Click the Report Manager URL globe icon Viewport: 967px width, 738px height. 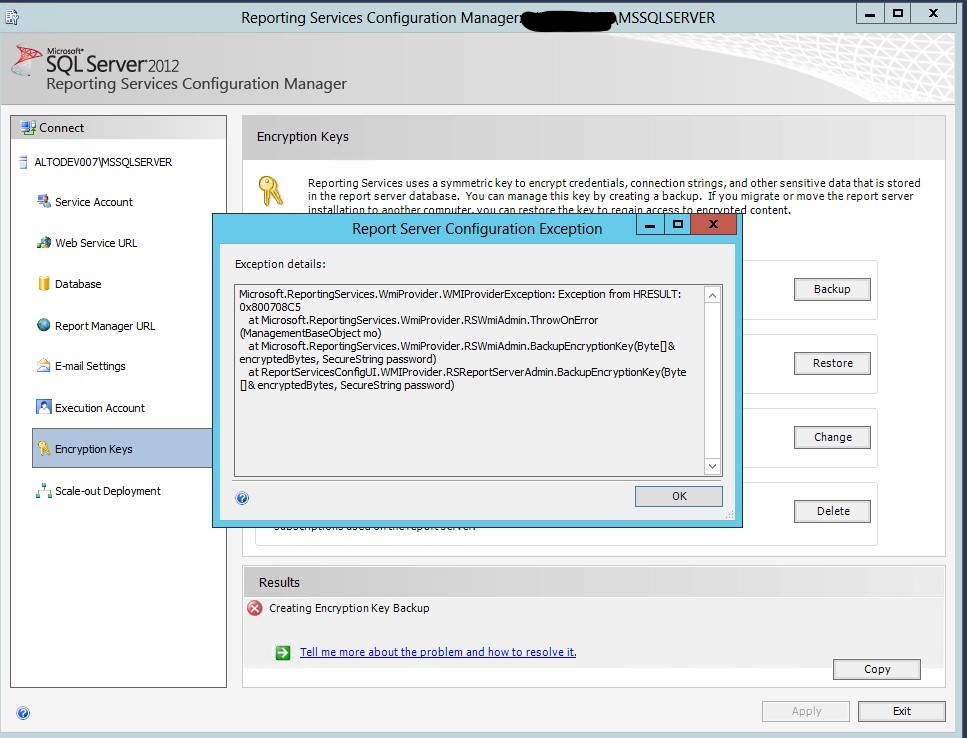point(43,325)
